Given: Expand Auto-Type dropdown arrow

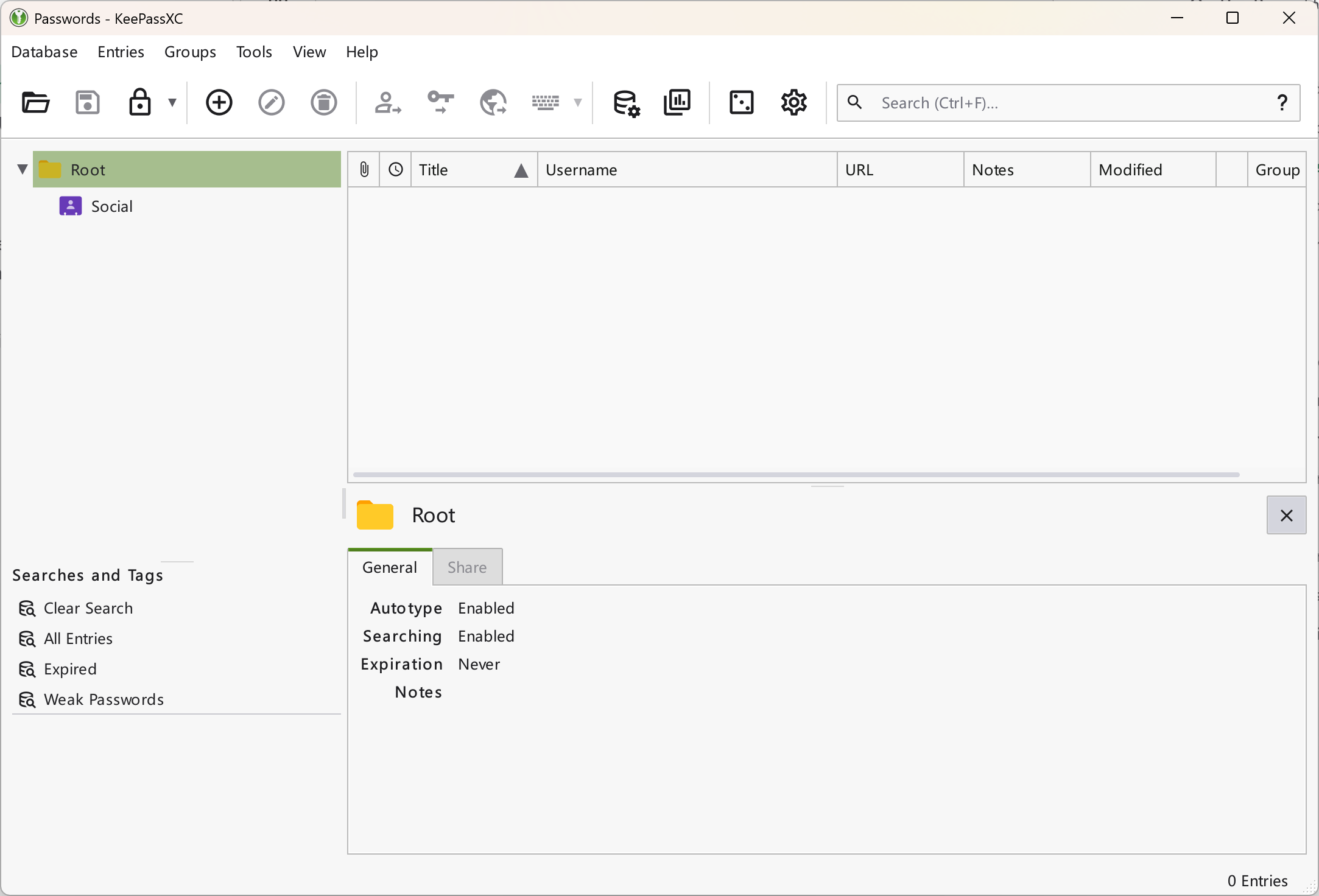Looking at the screenshot, I should [x=578, y=102].
